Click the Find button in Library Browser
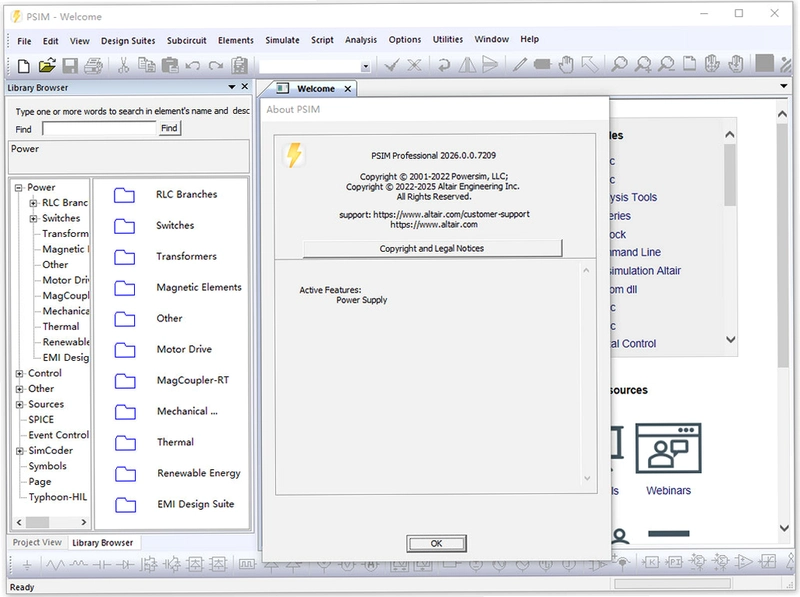Viewport: 800px width, 597px height. 169,128
